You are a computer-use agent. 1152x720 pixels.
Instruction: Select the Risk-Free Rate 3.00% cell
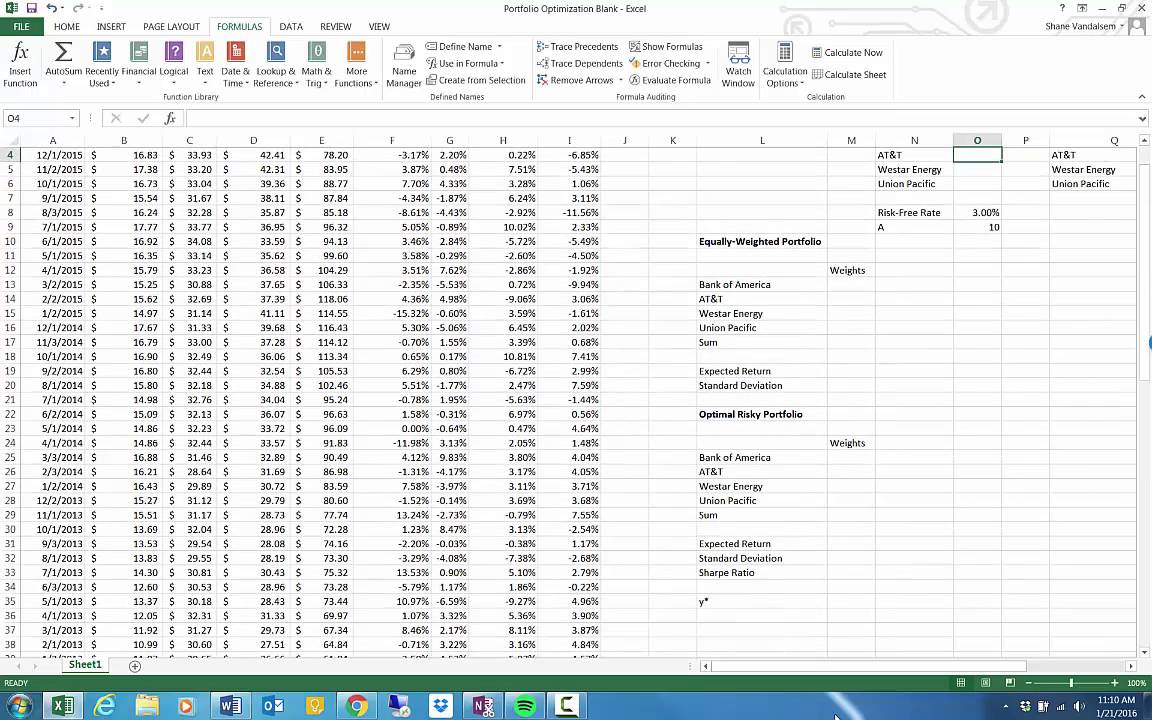pyautogui.click(x=977, y=212)
